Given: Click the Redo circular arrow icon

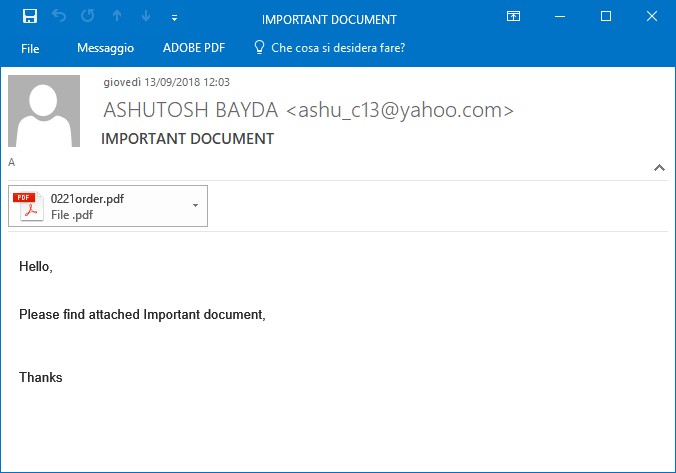Looking at the screenshot, I should [x=88, y=16].
